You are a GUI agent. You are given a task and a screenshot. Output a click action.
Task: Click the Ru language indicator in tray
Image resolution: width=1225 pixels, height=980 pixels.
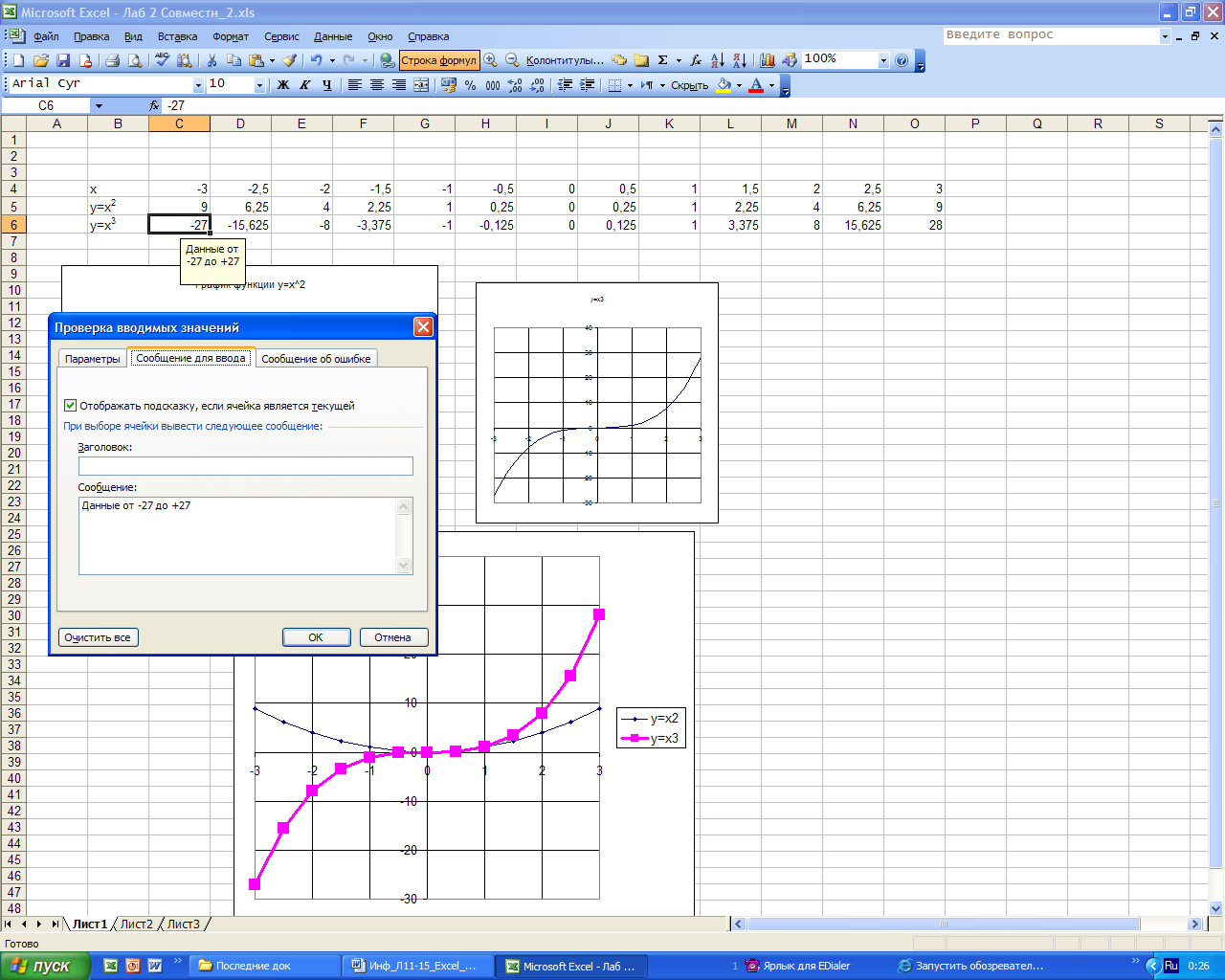click(x=1170, y=966)
